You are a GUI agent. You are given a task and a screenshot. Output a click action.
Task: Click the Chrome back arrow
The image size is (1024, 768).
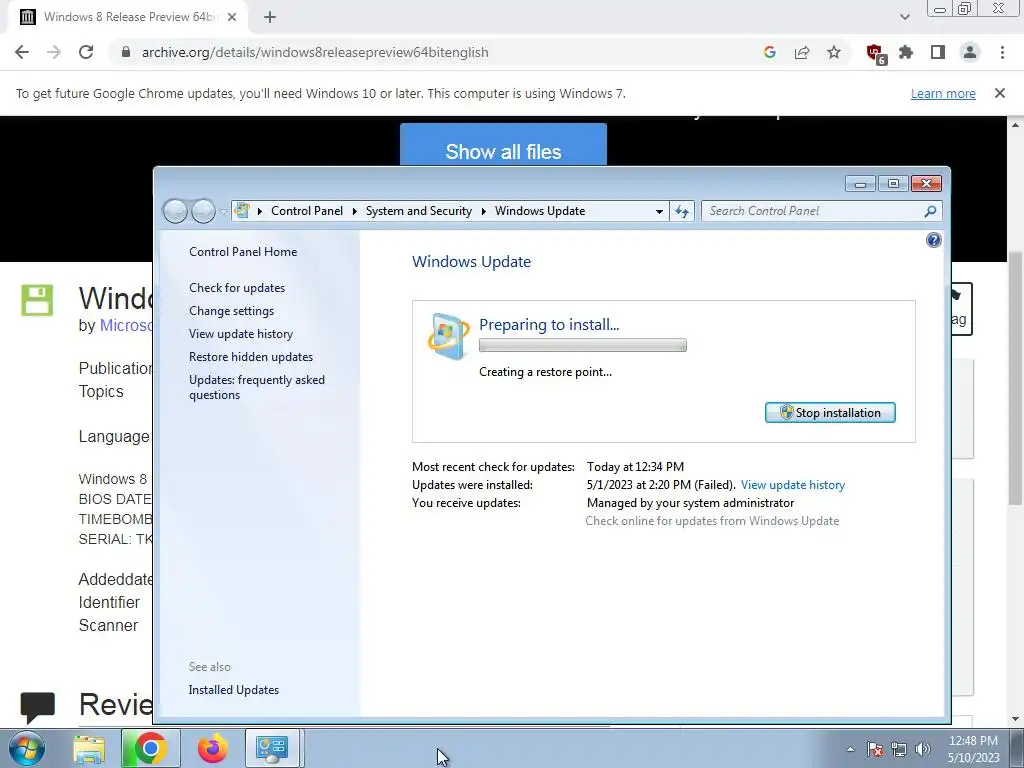tap(22, 52)
